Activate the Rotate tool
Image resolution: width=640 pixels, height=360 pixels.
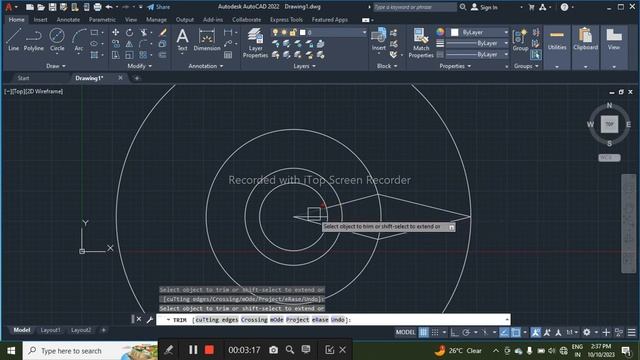pyautogui.click(x=129, y=32)
